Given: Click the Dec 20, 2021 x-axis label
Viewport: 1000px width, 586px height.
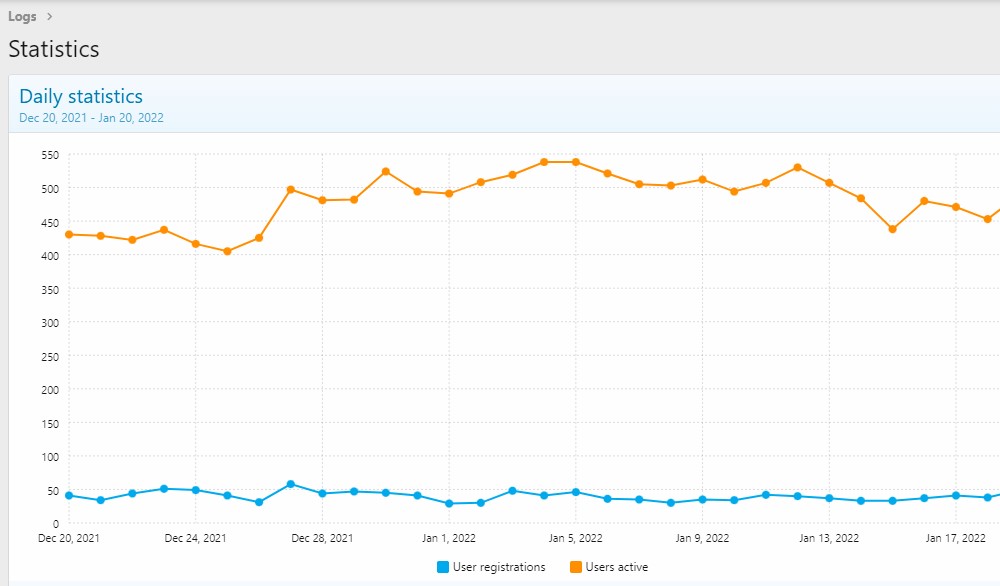Looking at the screenshot, I should pyautogui.click(x=69, y=538).
